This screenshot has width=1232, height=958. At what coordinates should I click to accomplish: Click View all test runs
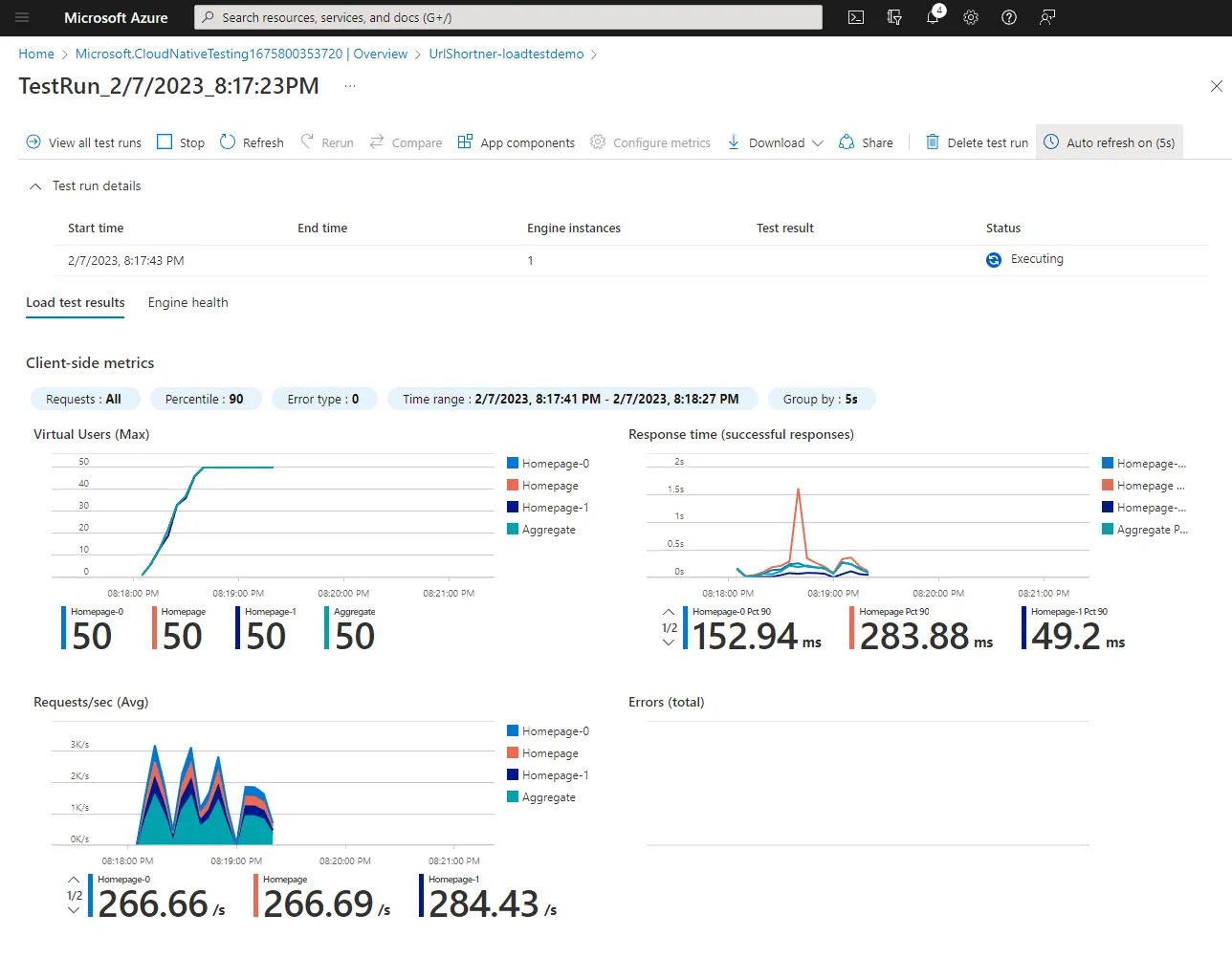point(83,142)
